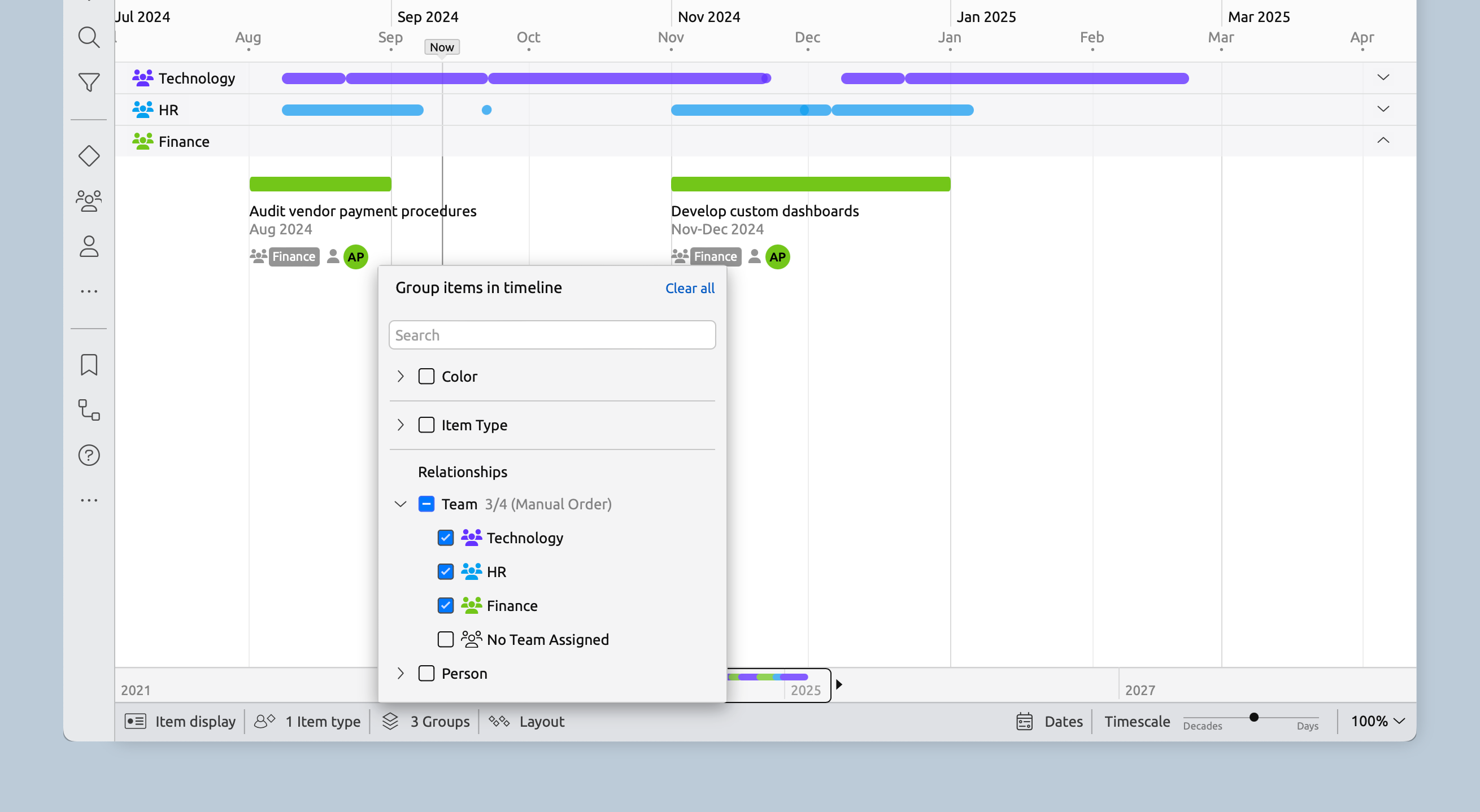Viewport: 1480px width, 812px height.
Task: Click the first blue HR timeline bar
Action: coord(352,110)
